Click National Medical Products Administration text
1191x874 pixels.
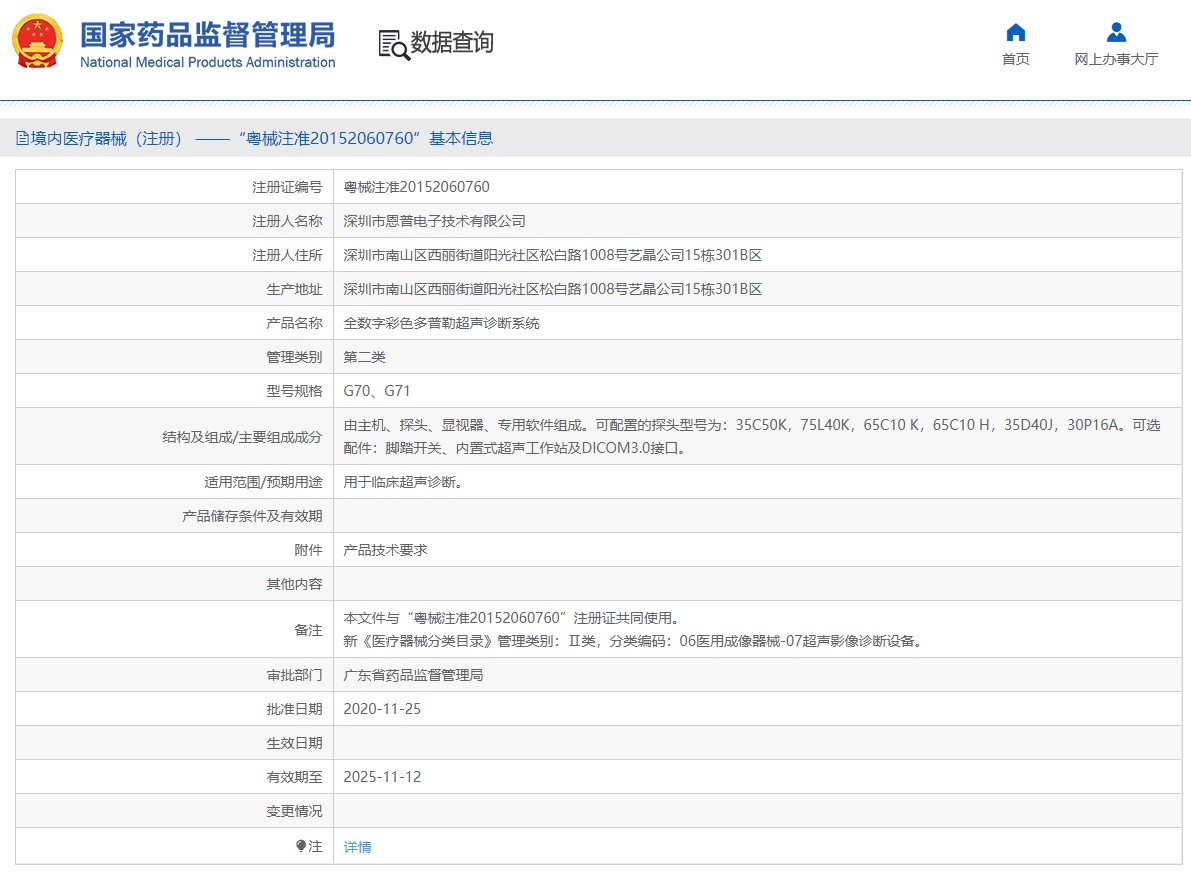tap(207, 62)
